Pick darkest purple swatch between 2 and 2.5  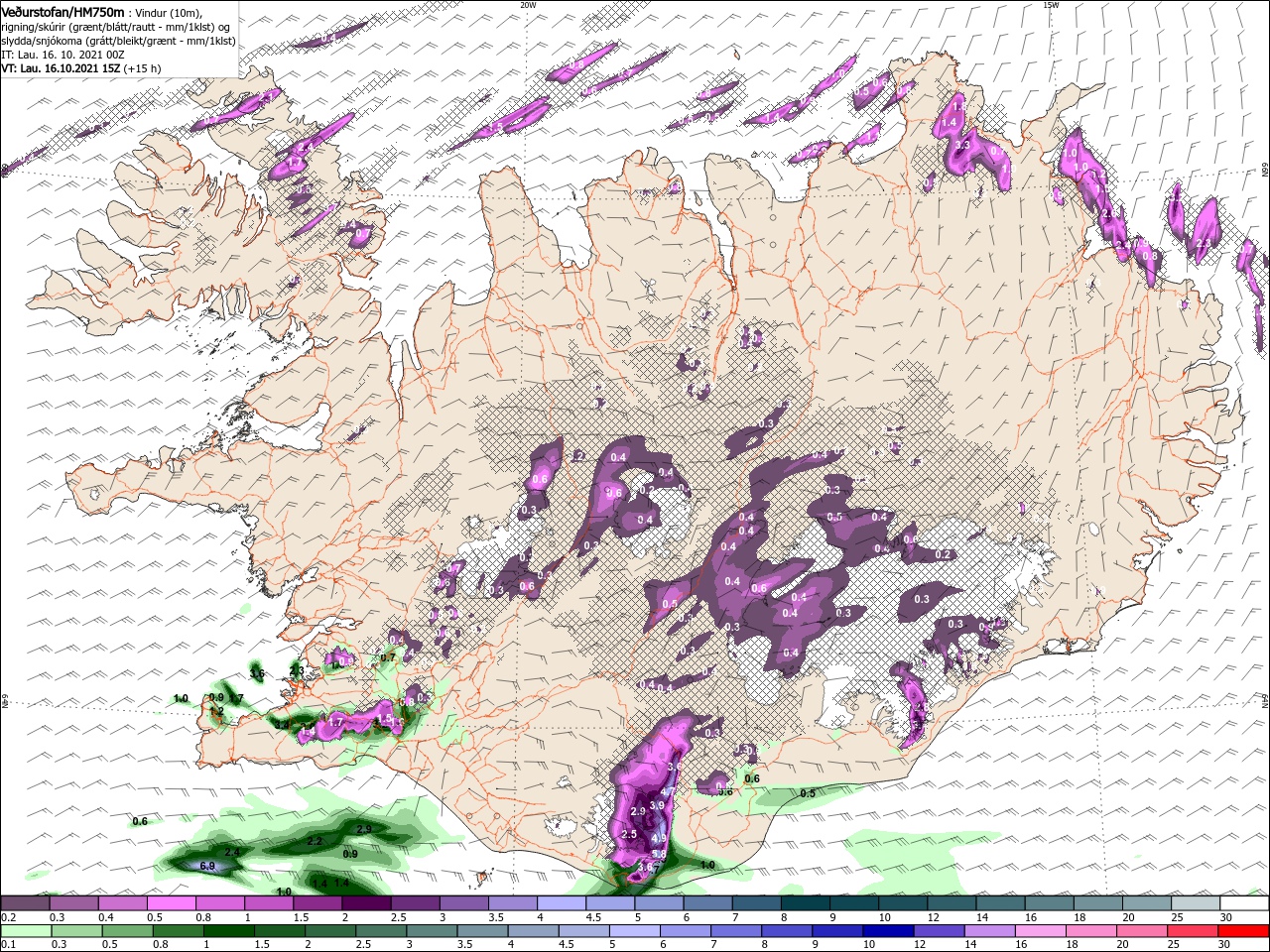[366, 902]
